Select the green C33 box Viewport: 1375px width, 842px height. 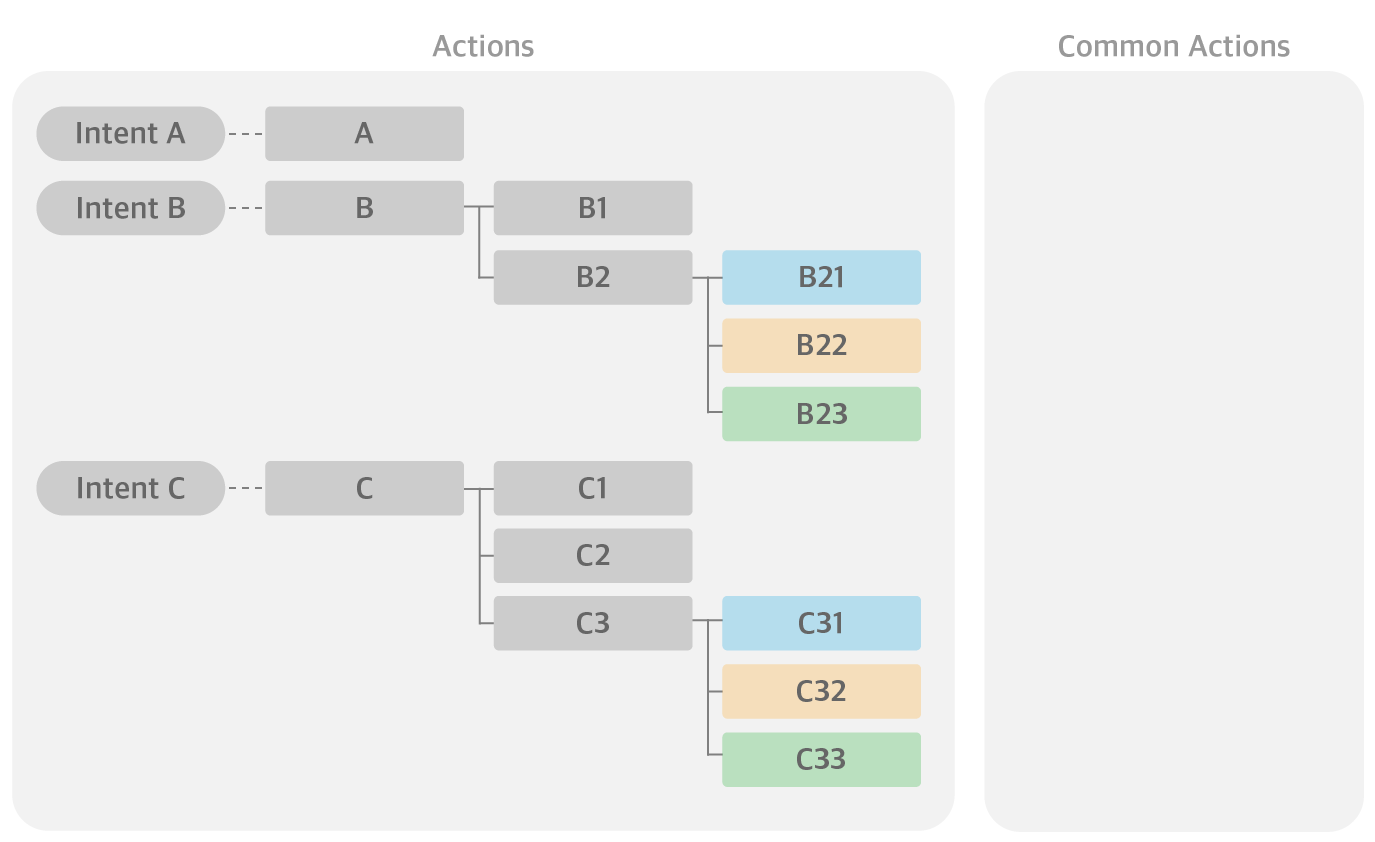pyautogui.click(x=821, y=759)
